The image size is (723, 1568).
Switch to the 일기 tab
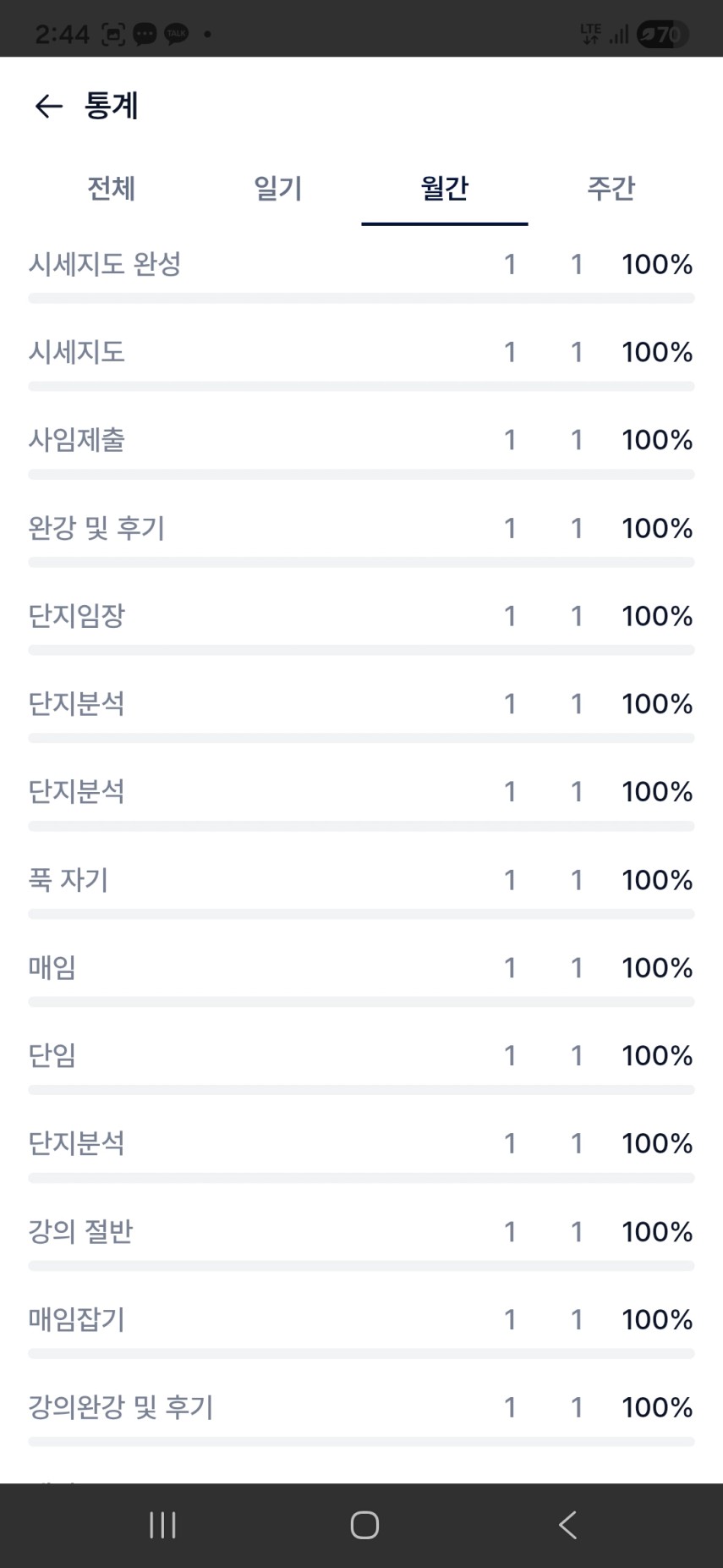278,188
